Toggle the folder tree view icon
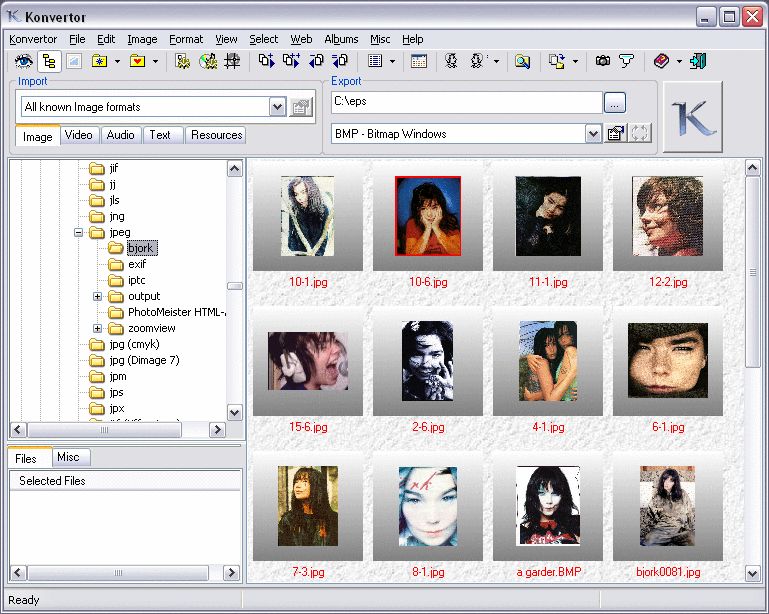The width and height of the screenshot is (769, 614). 49,61
